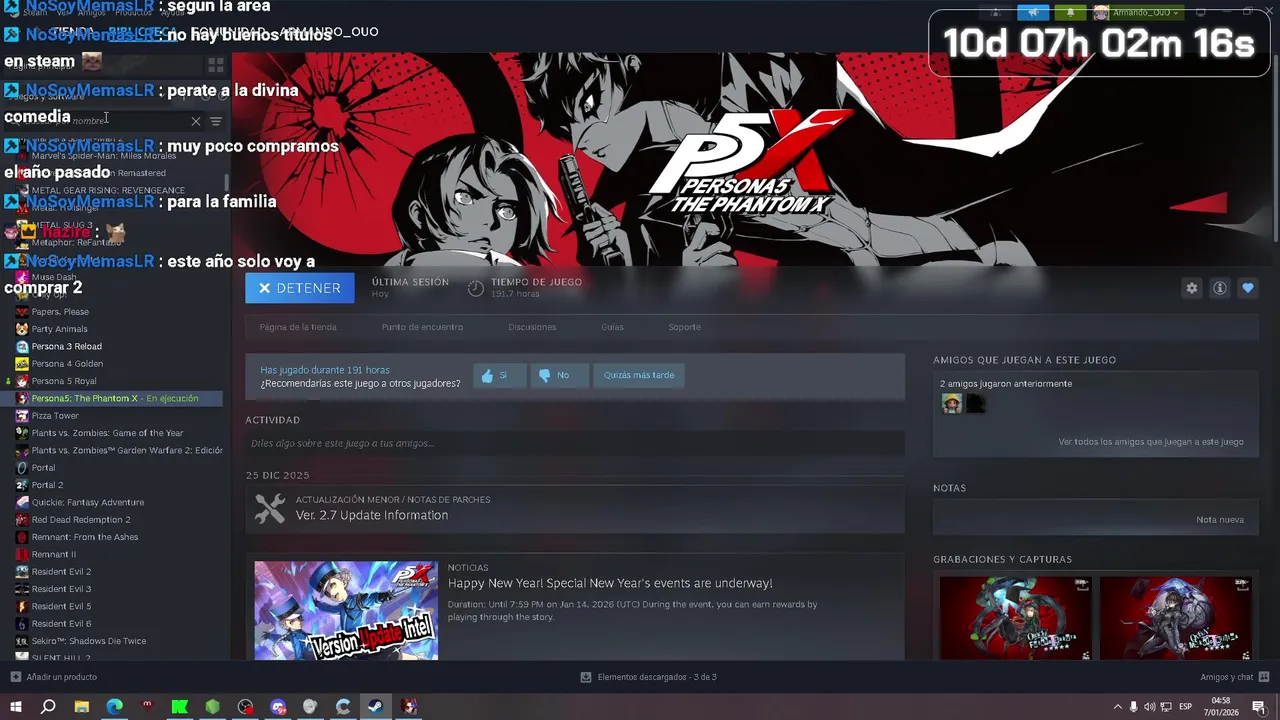Open Ver todos los amigos que juegan link
This screenshot has height=720, width=1280.
pos(1151,442)
